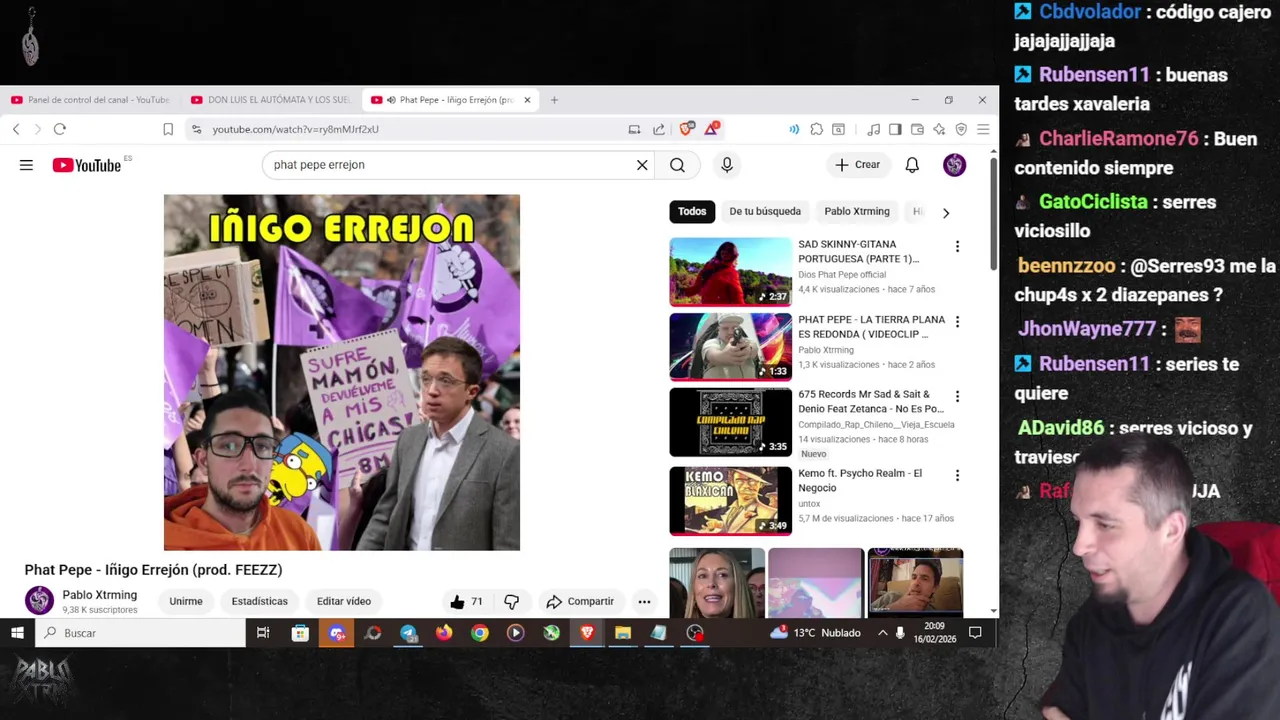The height and width of the screenshot is (720, 1280).
Task: Open PHAT PEPE LA TIERRA PLANA thumbnail
Action: click(x=730, y=347)
